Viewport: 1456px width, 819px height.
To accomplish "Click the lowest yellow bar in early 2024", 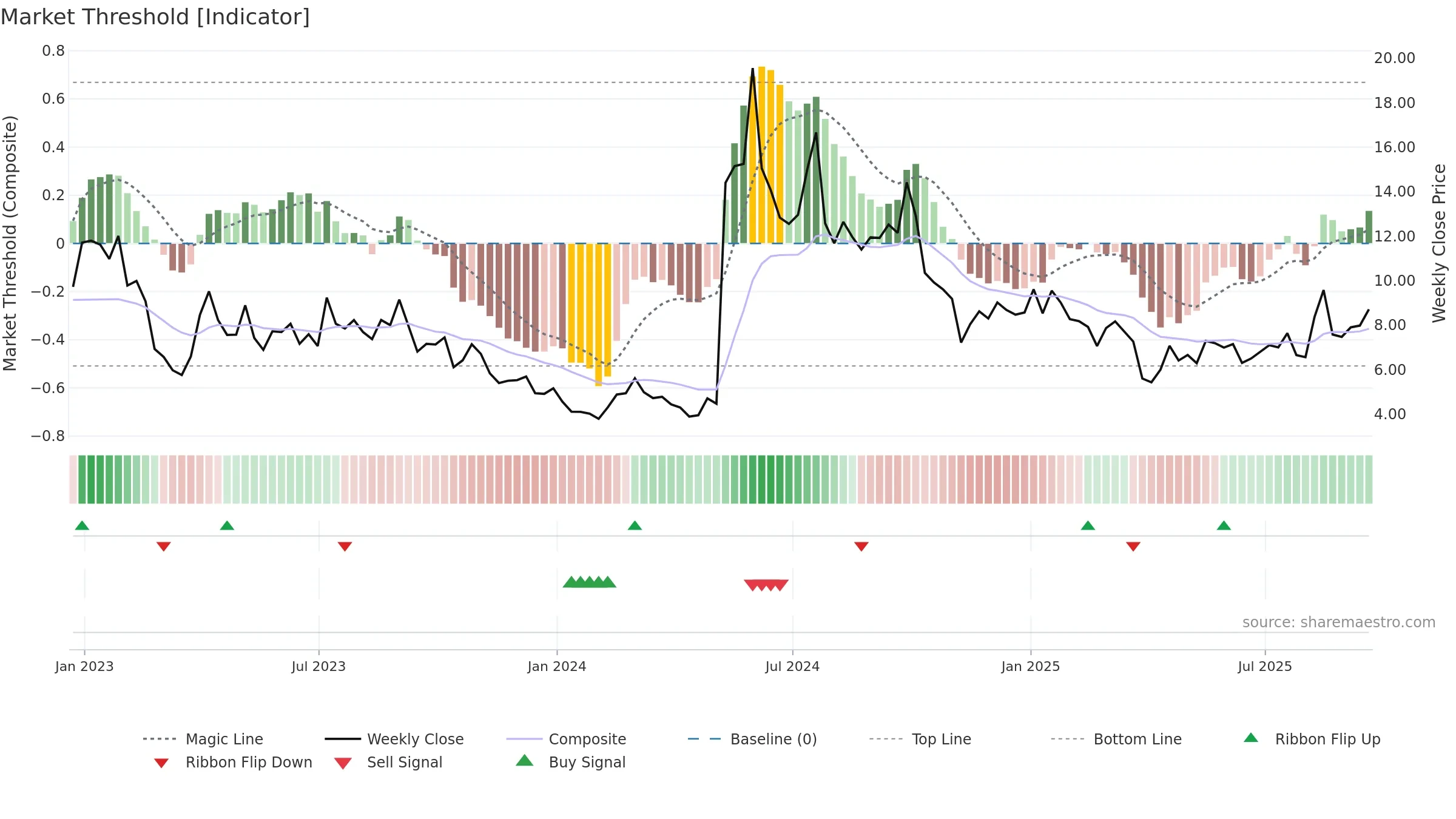I will pos(598,314).
